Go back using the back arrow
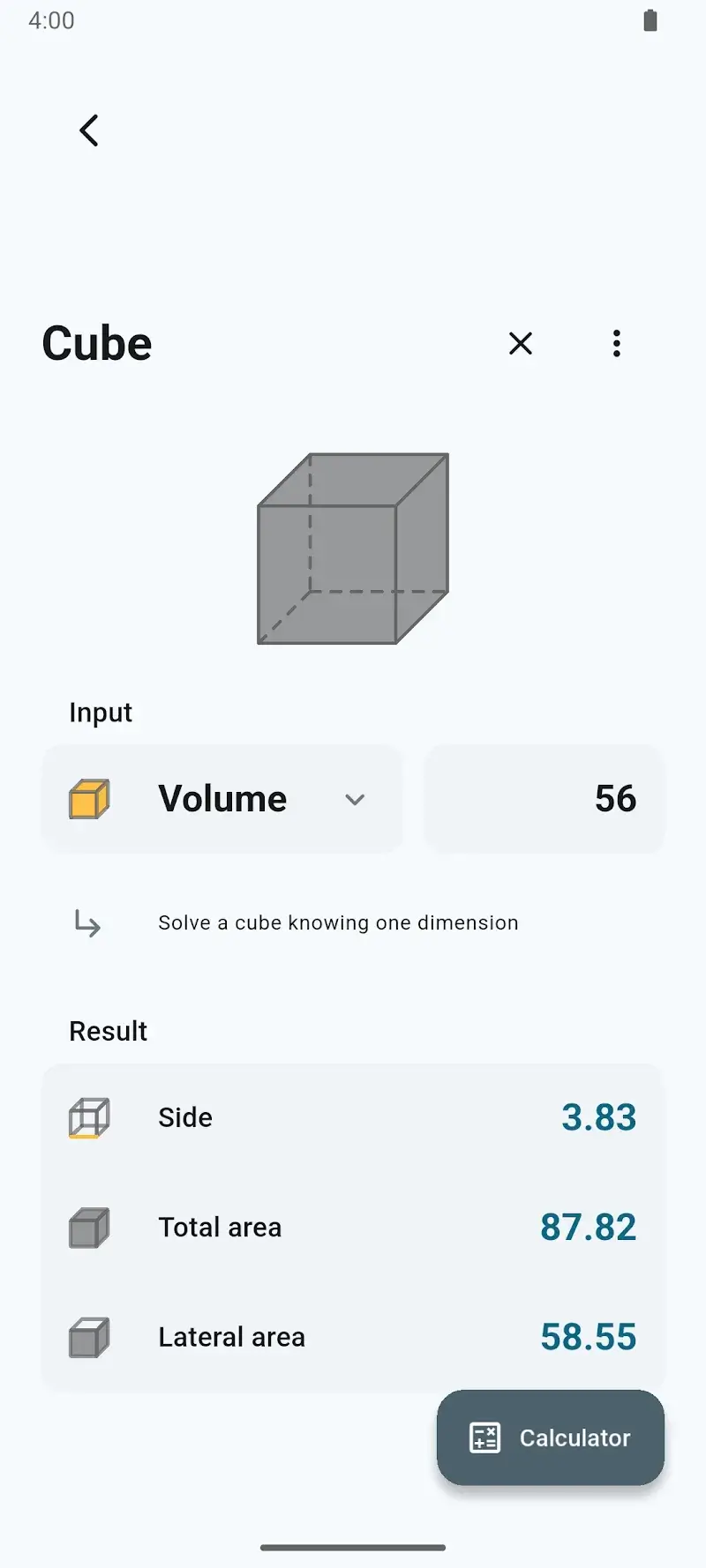The width and height of the screenshot is (706, 1568). [x=88, y=130]
